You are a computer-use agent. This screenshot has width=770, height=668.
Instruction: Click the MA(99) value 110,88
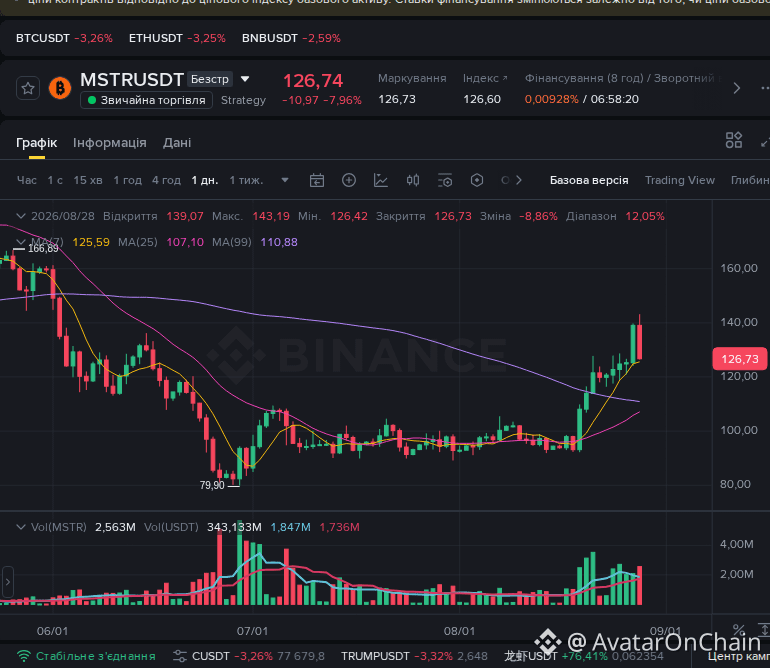[x=279, y=242]
